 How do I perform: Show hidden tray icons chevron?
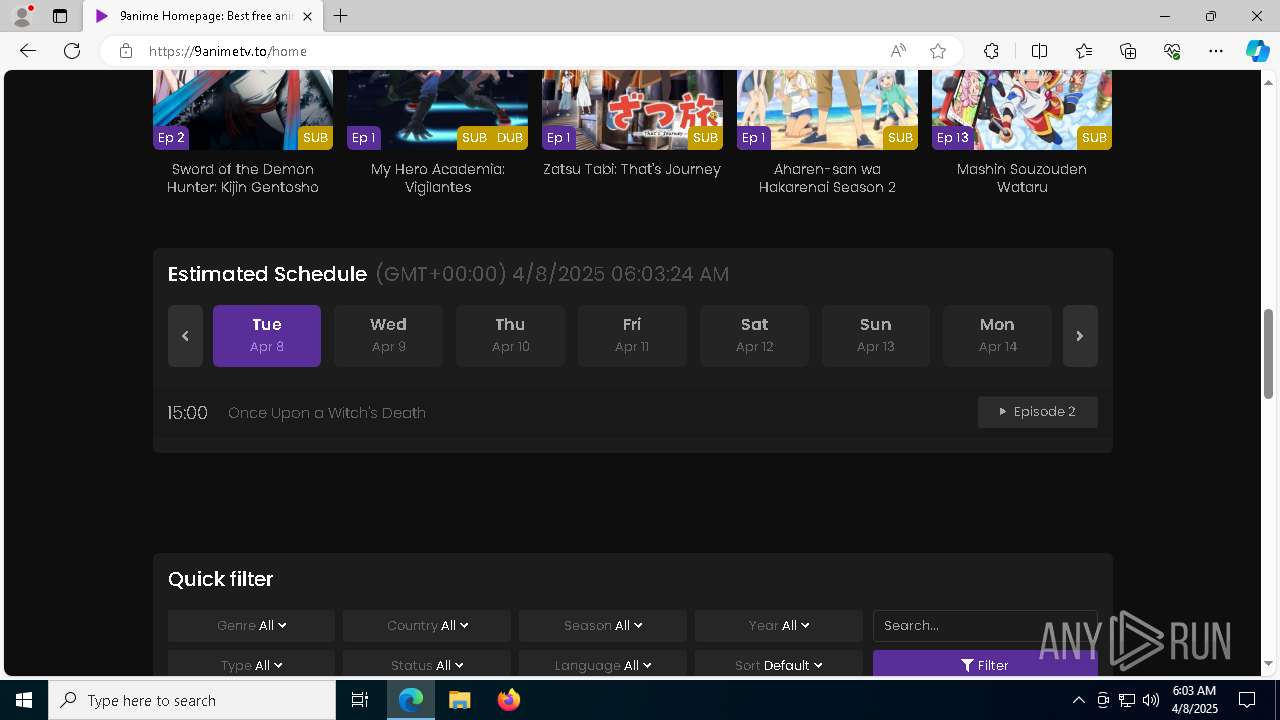[1078, 700]
